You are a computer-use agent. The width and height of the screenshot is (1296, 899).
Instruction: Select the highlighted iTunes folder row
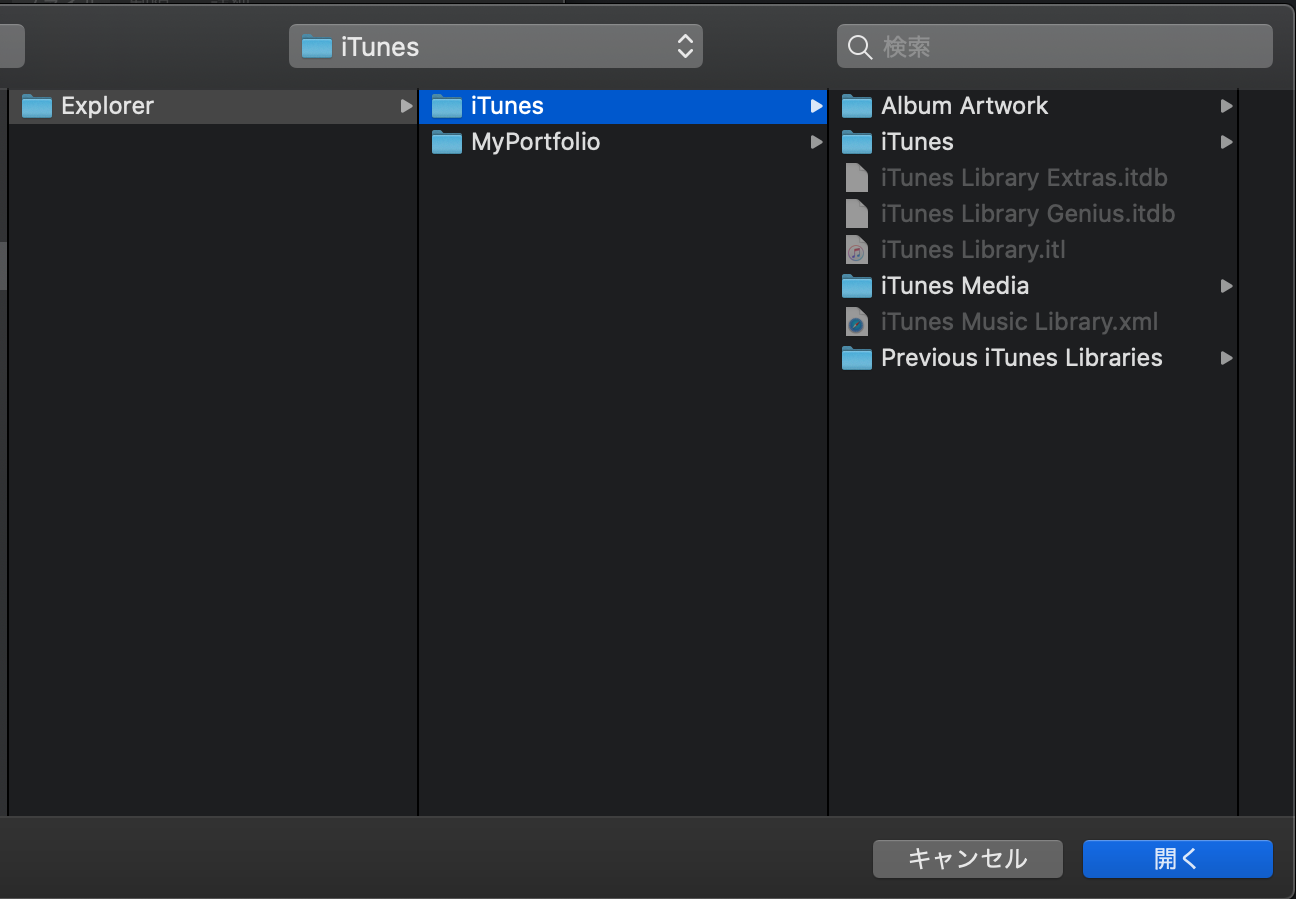click(x=620, y=106)
